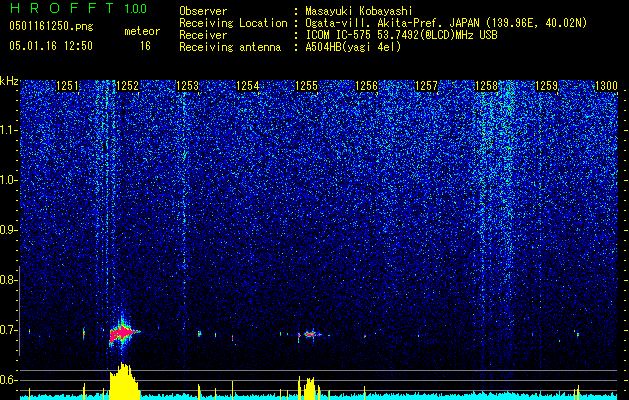Click the 1256 time marker

click(x=367, y=86)
